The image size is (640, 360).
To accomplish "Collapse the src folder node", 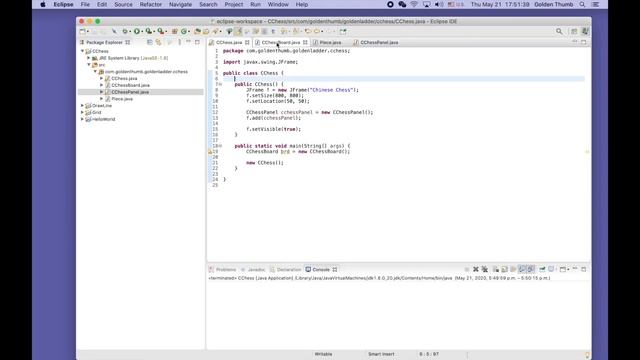I will pyautogui.click(x=89, y=64).
